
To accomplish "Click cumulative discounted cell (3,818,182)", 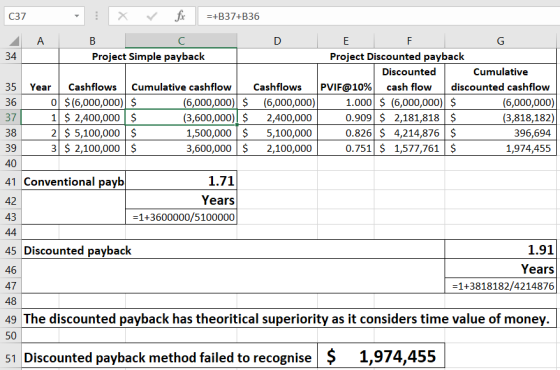I will pos(501,118).
